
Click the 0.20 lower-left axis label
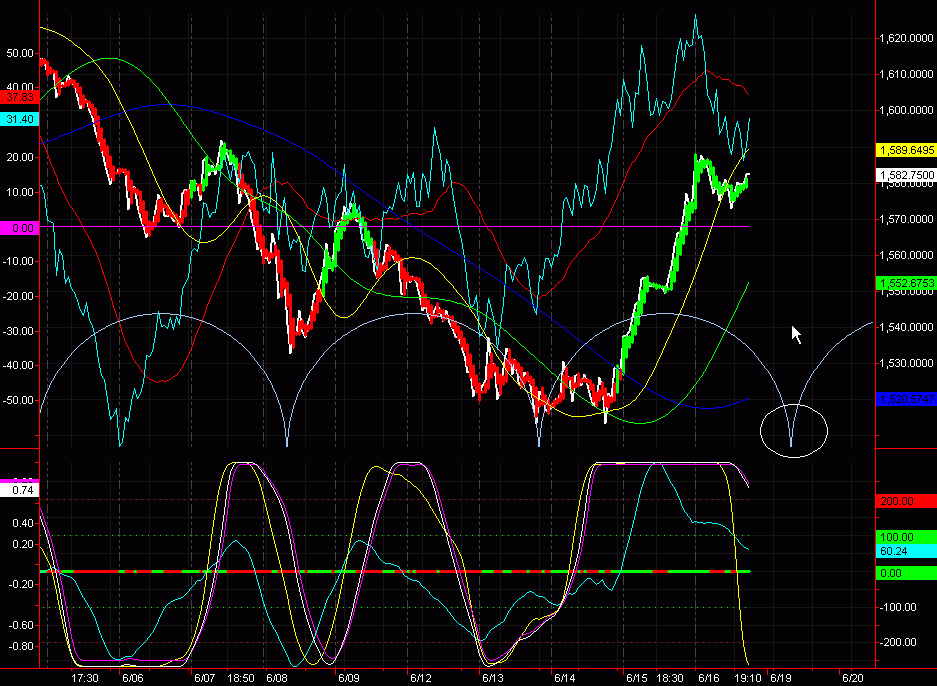pos(23,544)
